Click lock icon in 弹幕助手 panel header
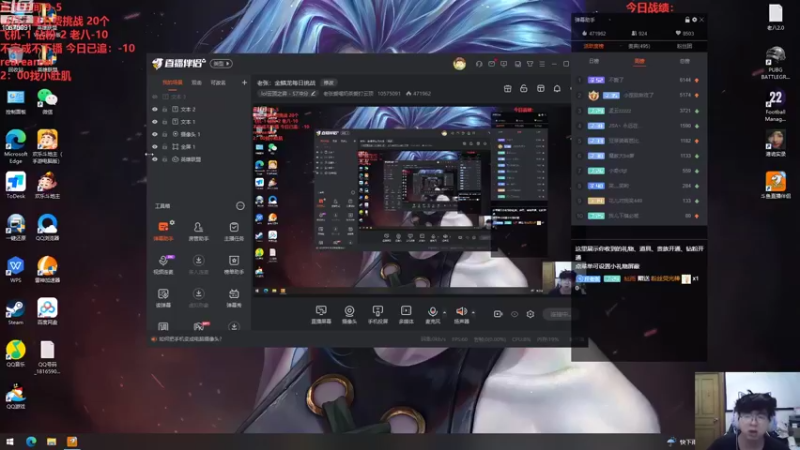The width and height of the screenshot is (800, 450). (687, 19)
